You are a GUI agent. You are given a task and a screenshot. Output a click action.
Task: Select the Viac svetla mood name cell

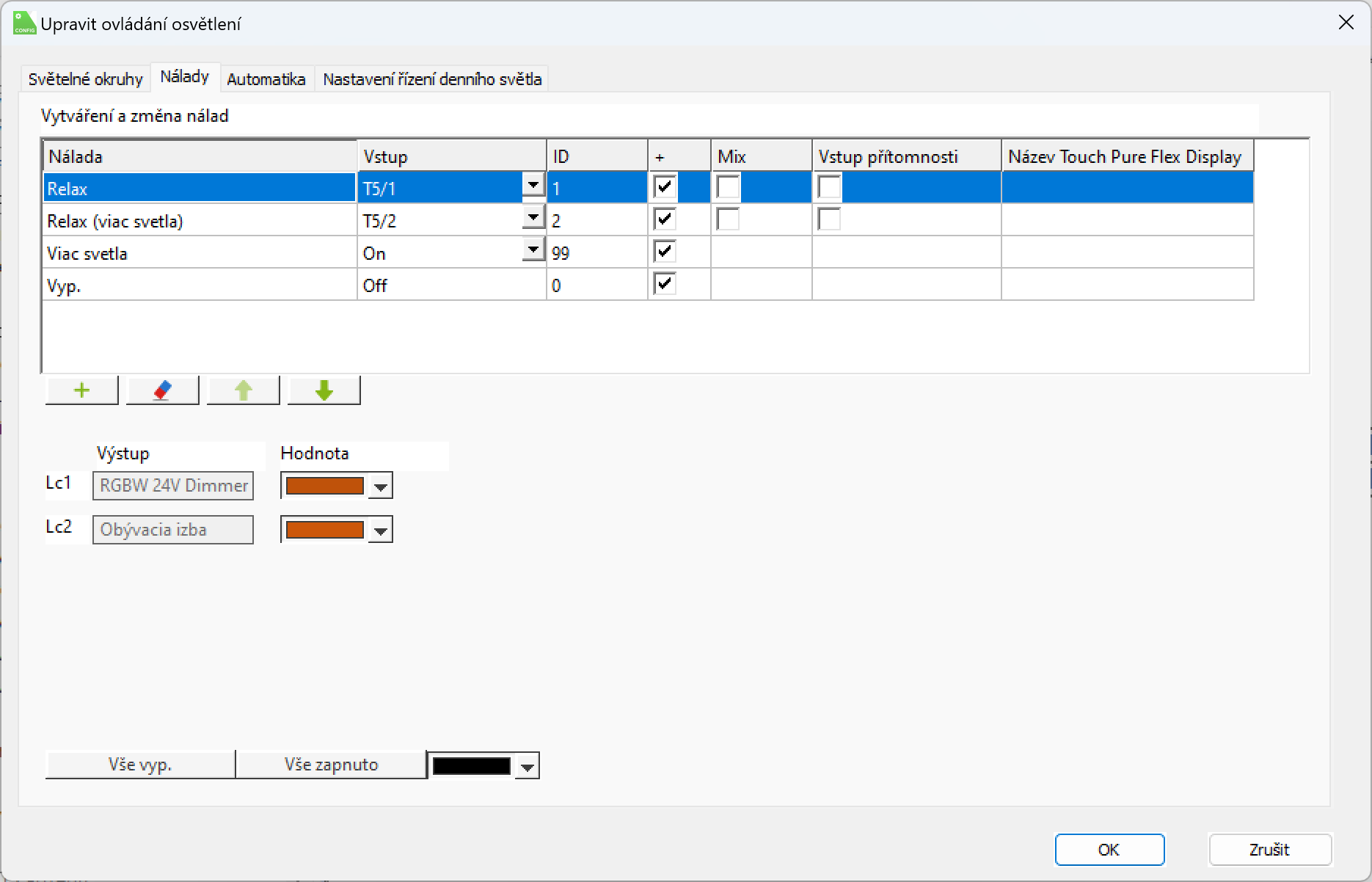point(199,253)
